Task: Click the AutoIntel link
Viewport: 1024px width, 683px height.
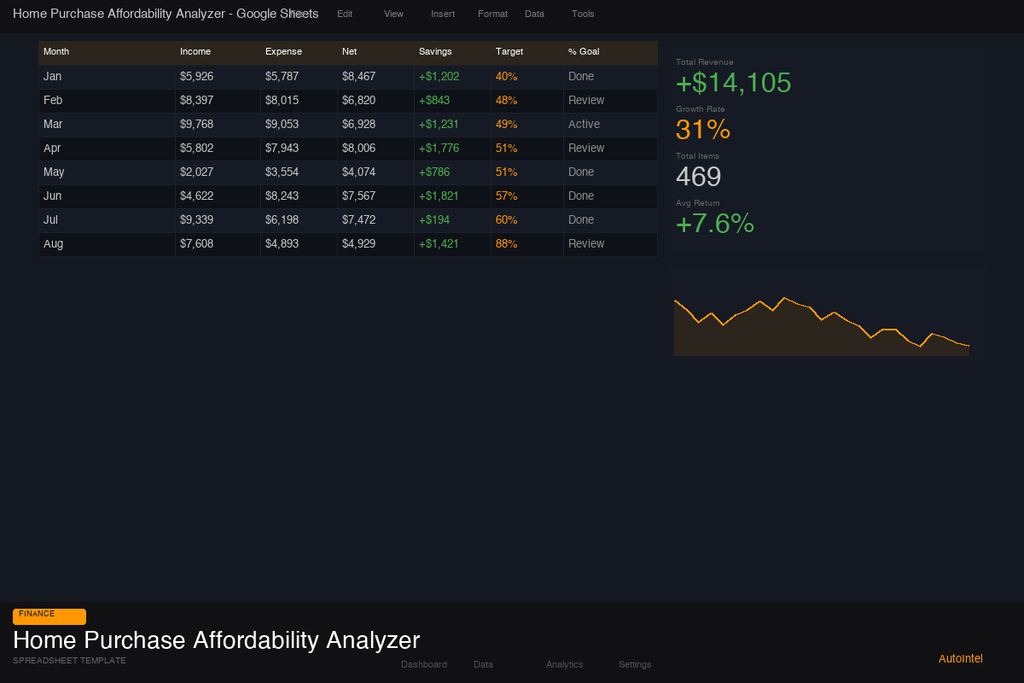Action: [x=960, y=658]
